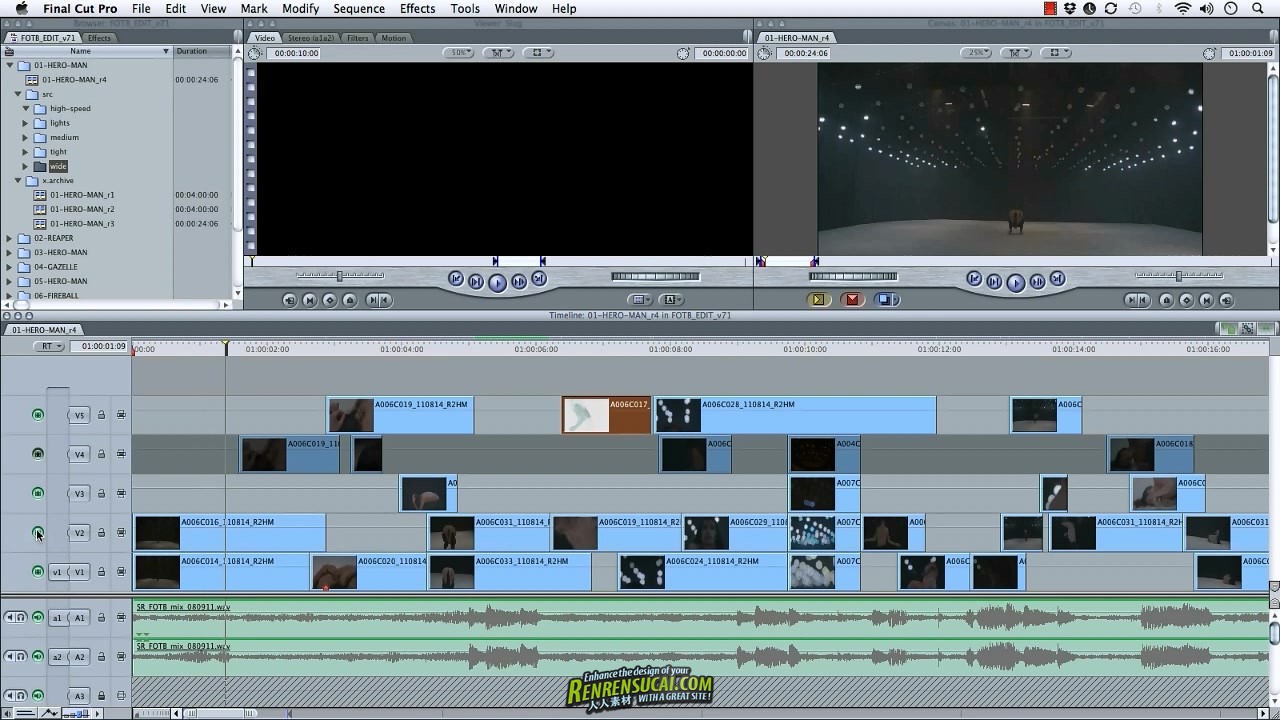Toggle Clip Overlays at Timeline bottom

(52, 713)
